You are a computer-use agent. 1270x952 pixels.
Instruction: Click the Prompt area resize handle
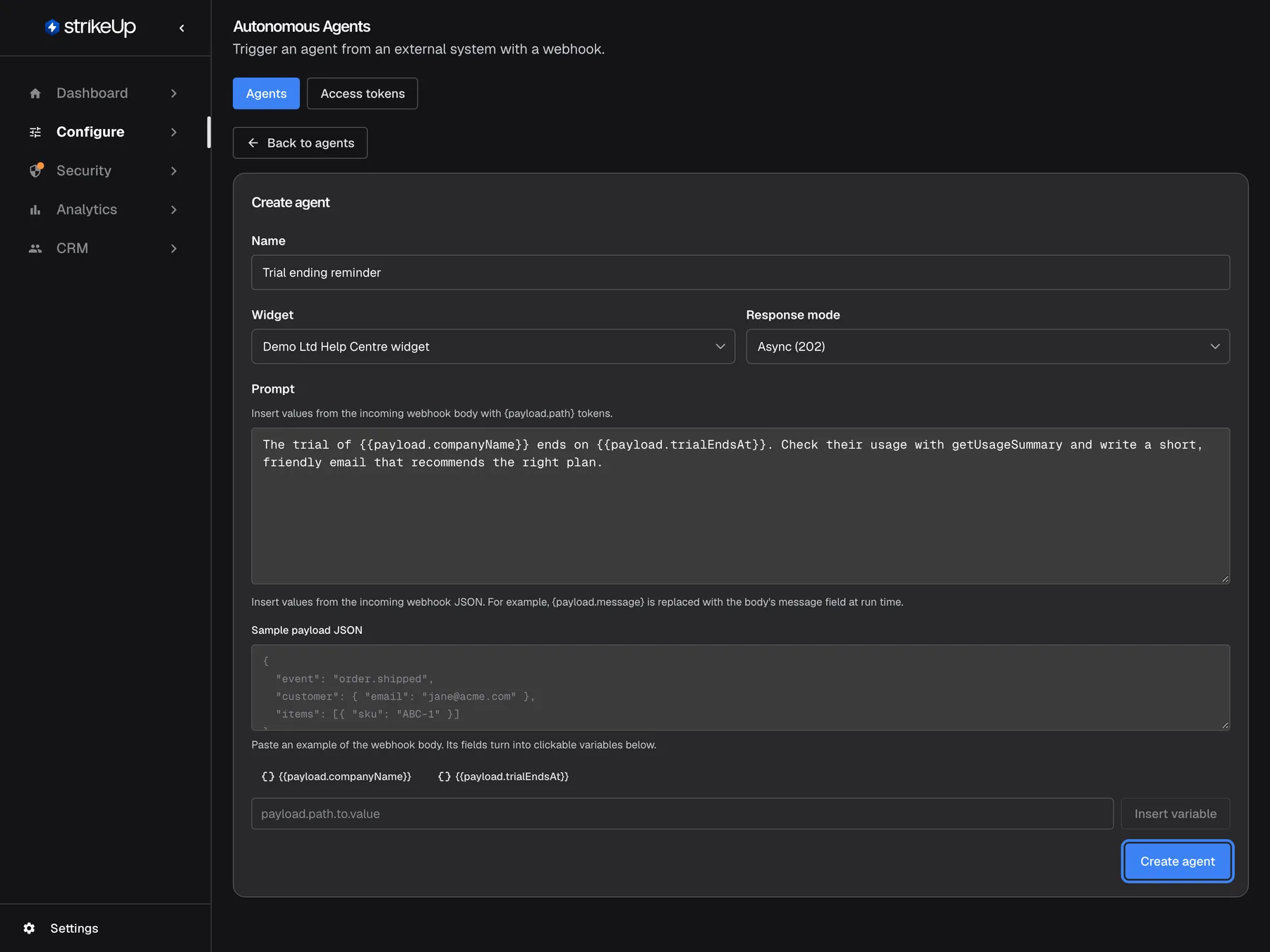1224,579
